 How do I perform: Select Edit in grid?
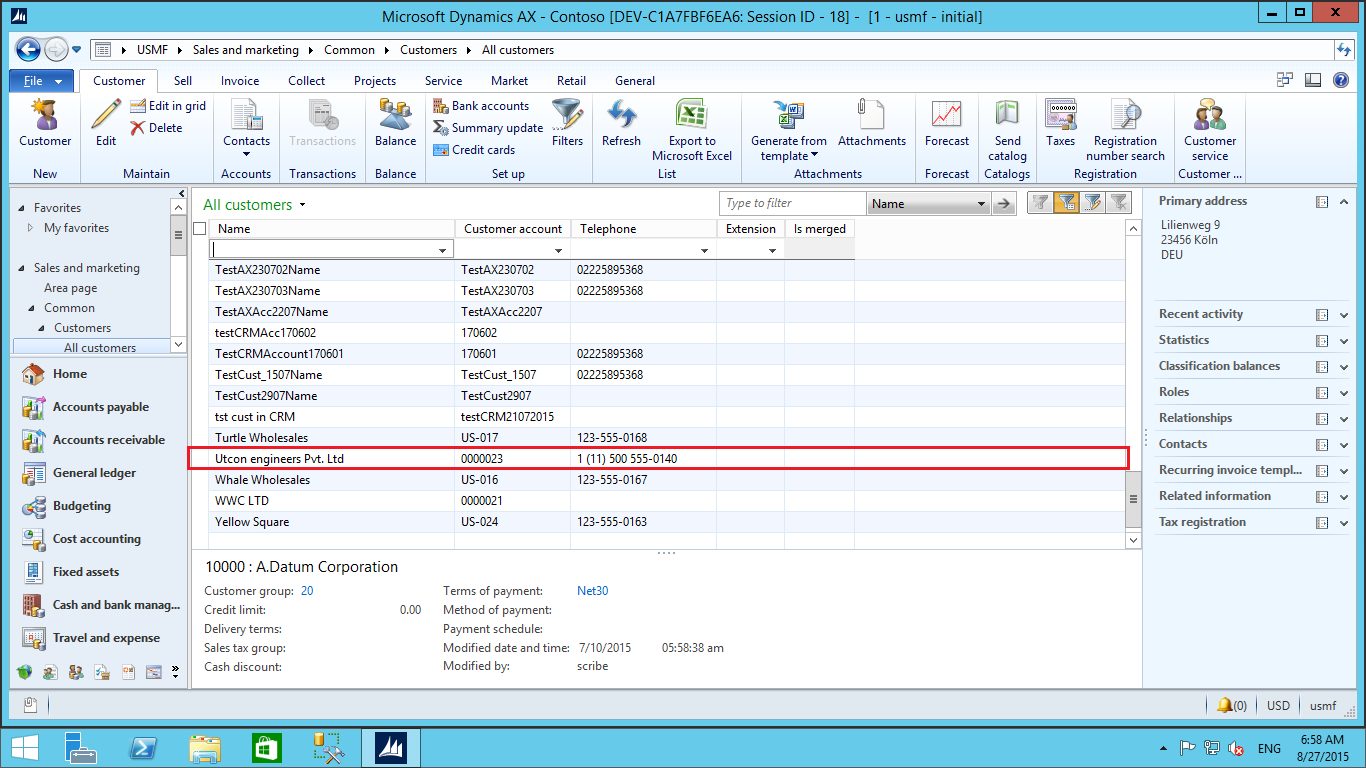click(167, 106)
